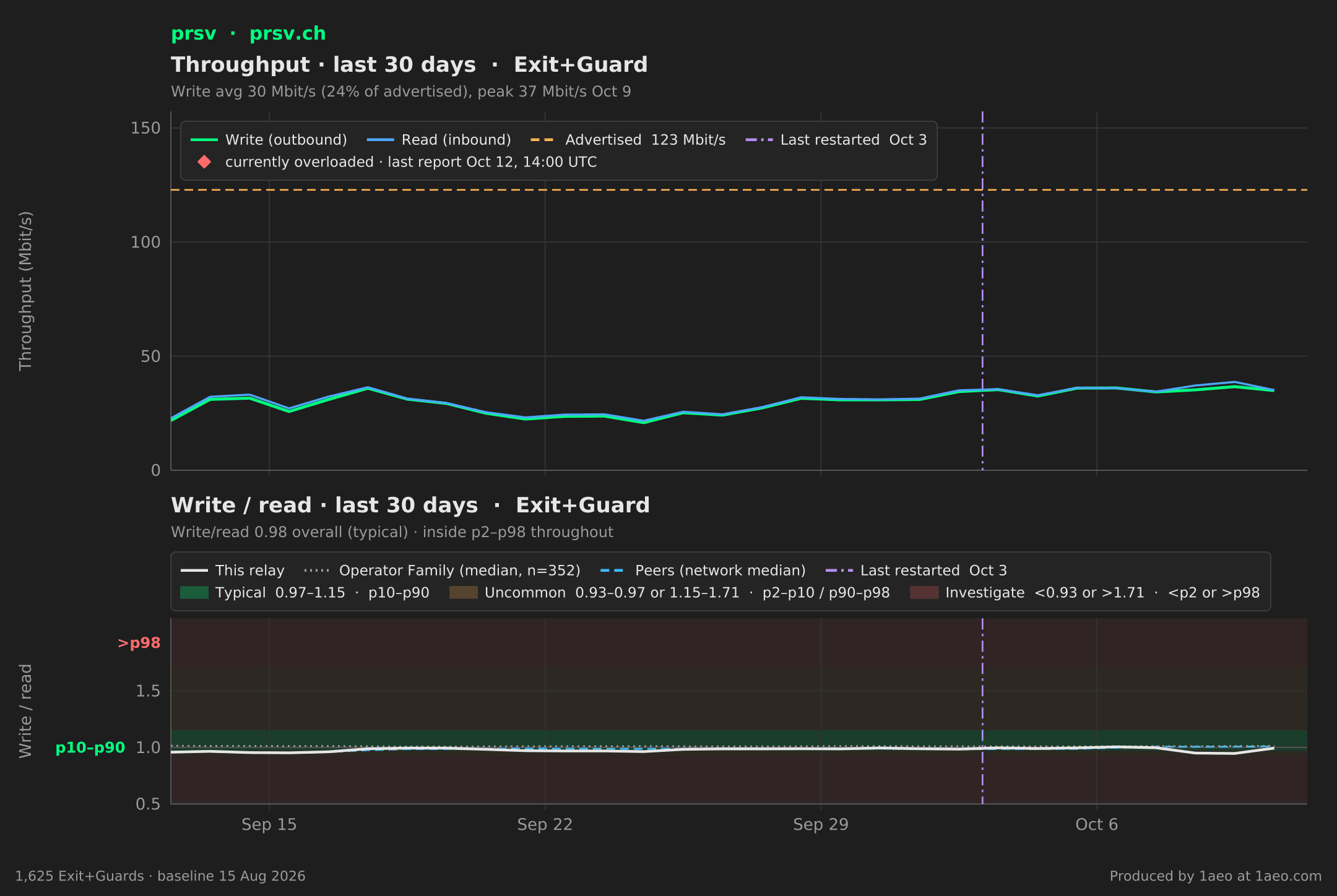Click the dotted Operator Family legend marker
Image resolution: width=1337 pixels, height=896 pixels.
point(317,571)
